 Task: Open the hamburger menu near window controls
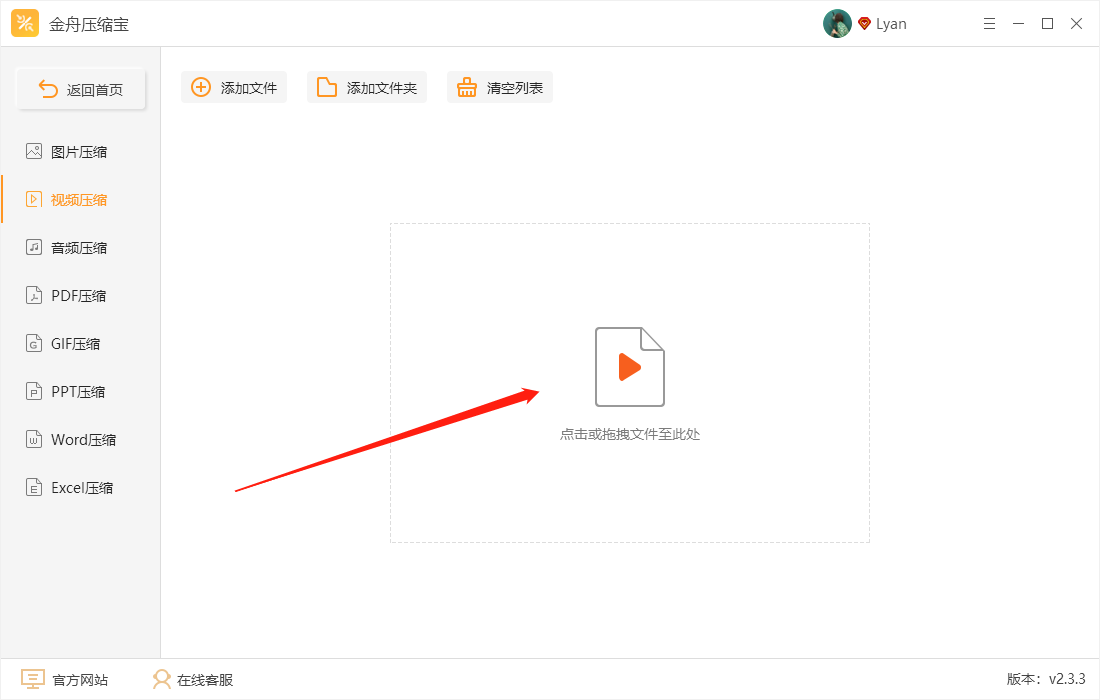pos(989,23)
